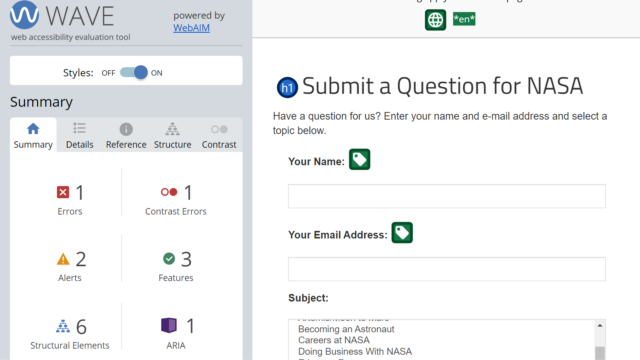Click the red Errors X icon
This screenshot has height=360, width=640.
click(63, 192)
